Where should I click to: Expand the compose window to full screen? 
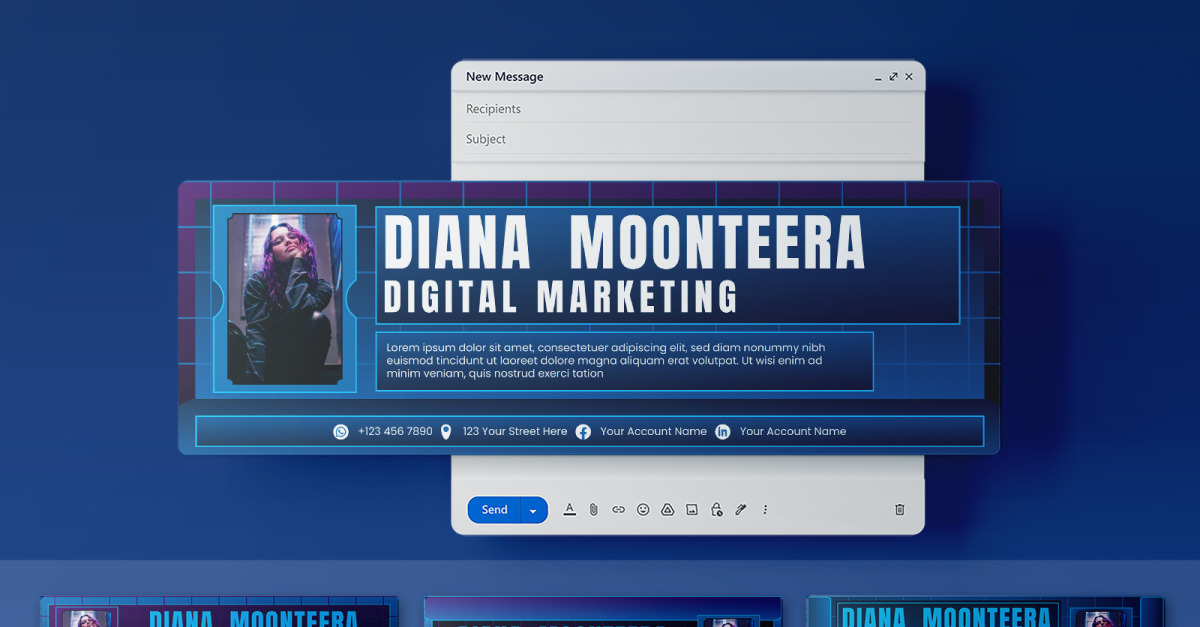[x=893, y=76]
